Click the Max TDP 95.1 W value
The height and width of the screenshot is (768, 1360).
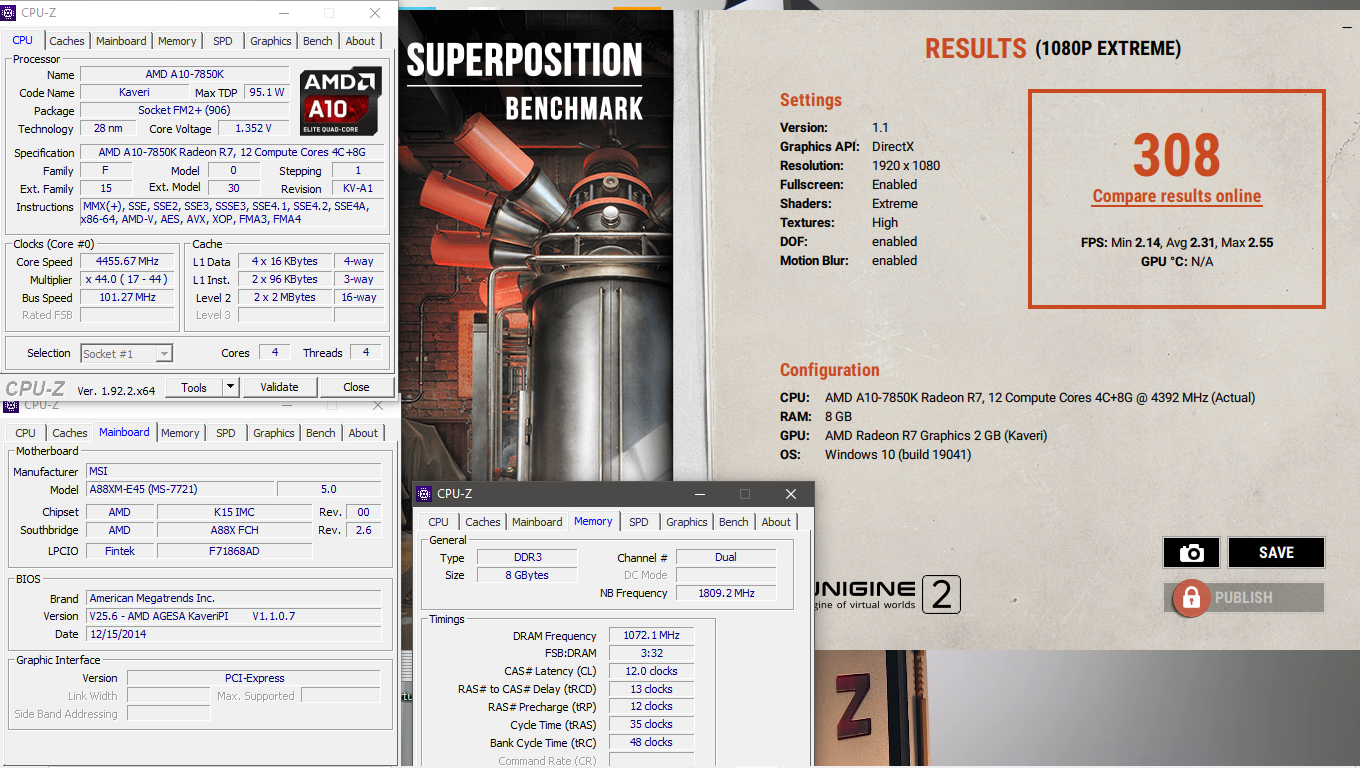[267, 93]
